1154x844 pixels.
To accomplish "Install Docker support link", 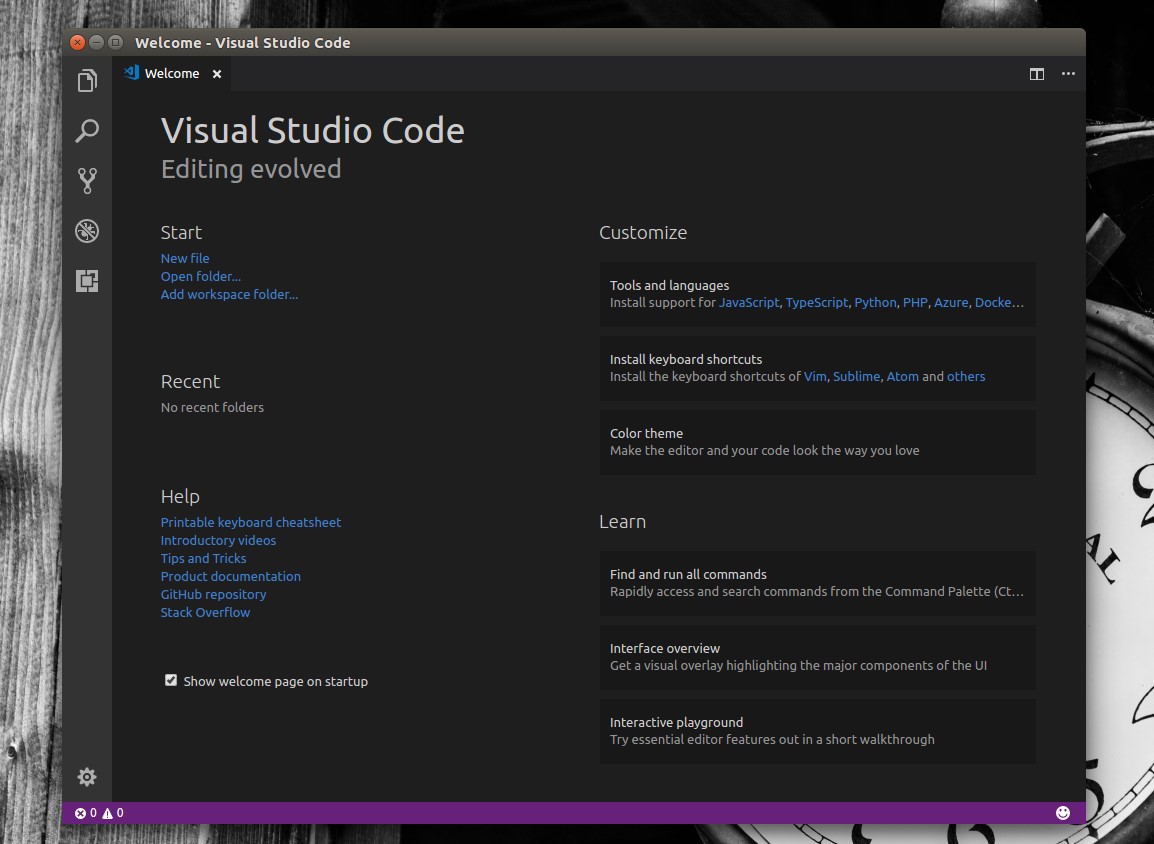I will coord(999,302).
